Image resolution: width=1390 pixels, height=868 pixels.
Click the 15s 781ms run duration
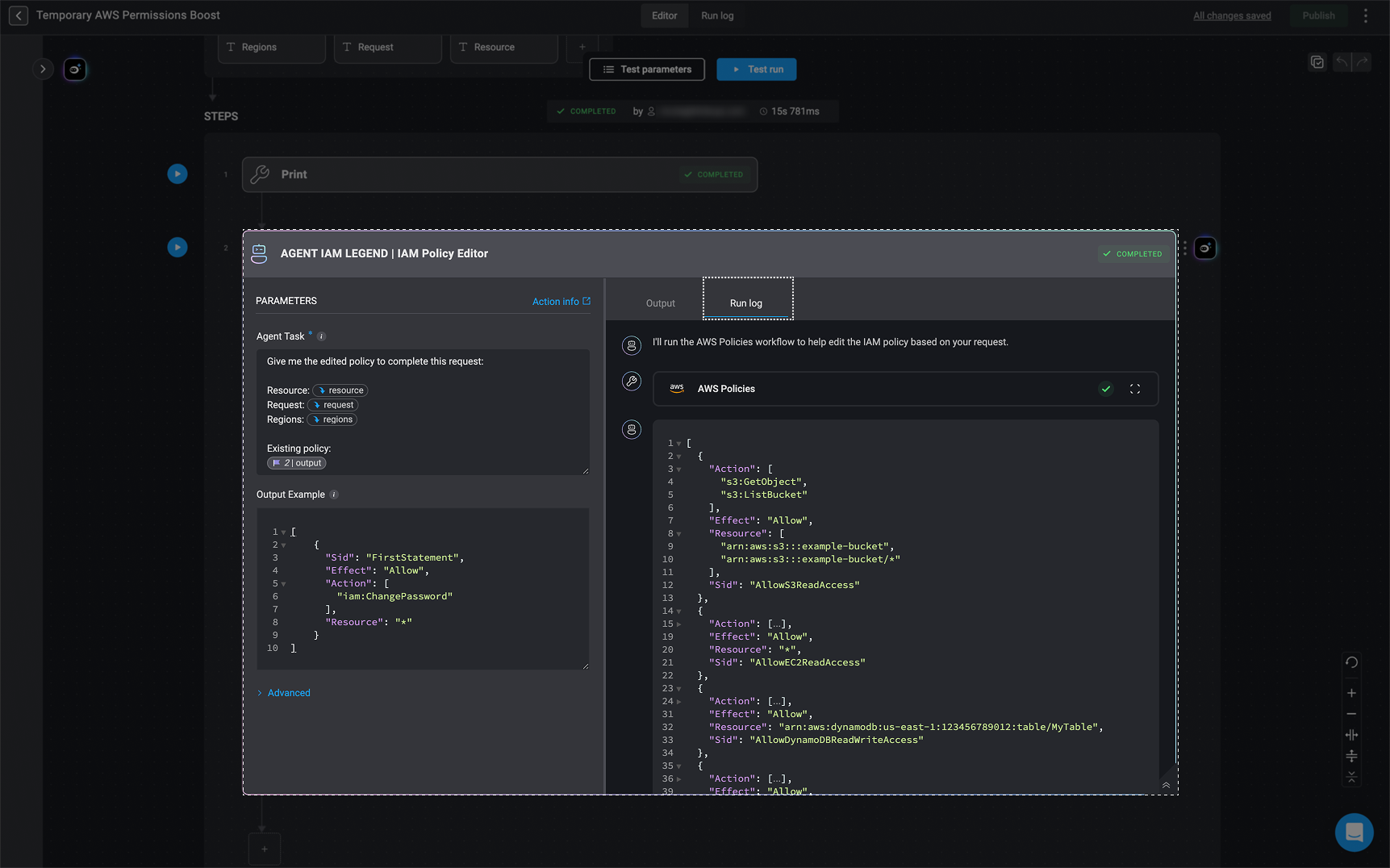789,111
